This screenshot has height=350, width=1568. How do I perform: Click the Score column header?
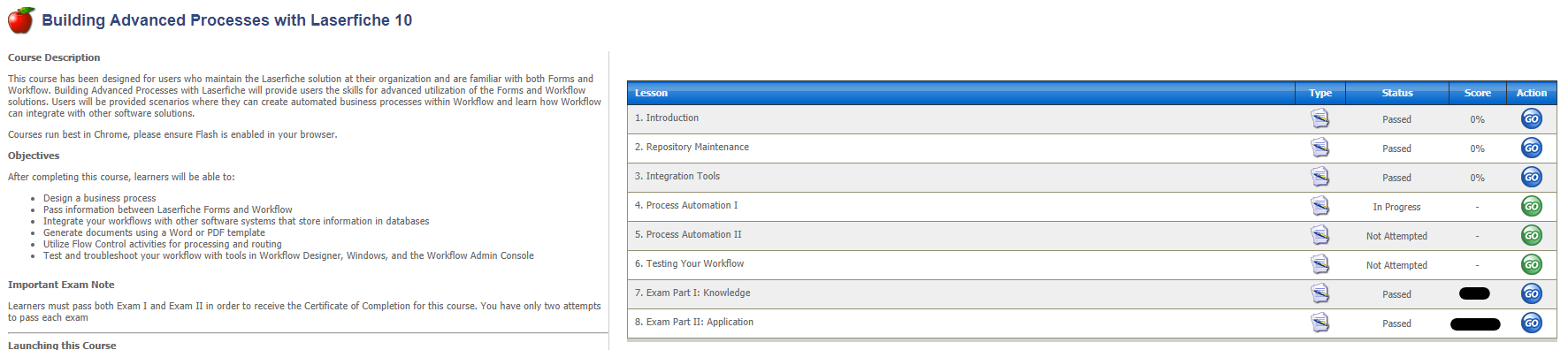tap(1477, 93)
